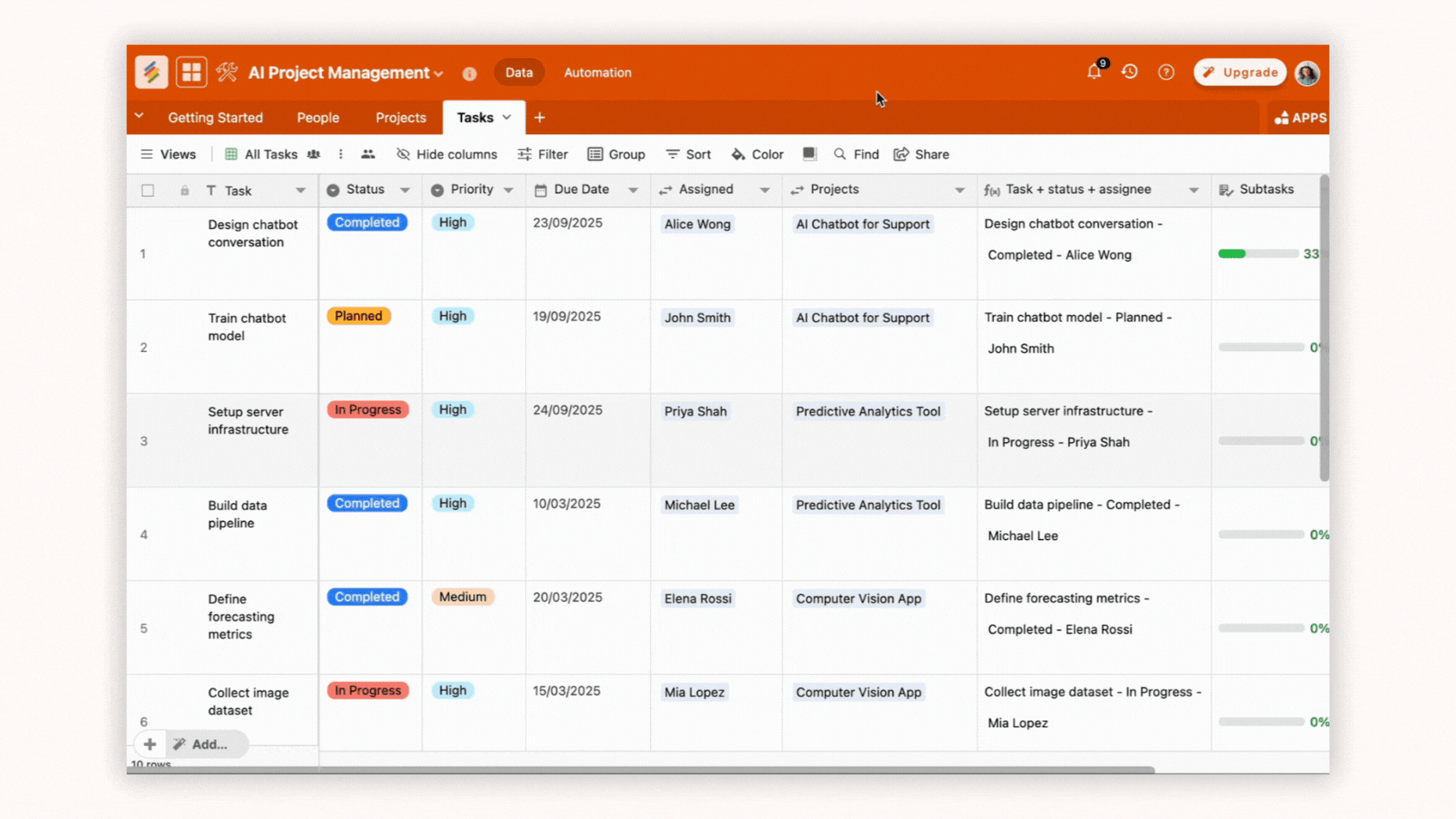Click the Completed progress bar showing 33%
Viewport: 1456px width, 819px height.
tap(1257, 254)
